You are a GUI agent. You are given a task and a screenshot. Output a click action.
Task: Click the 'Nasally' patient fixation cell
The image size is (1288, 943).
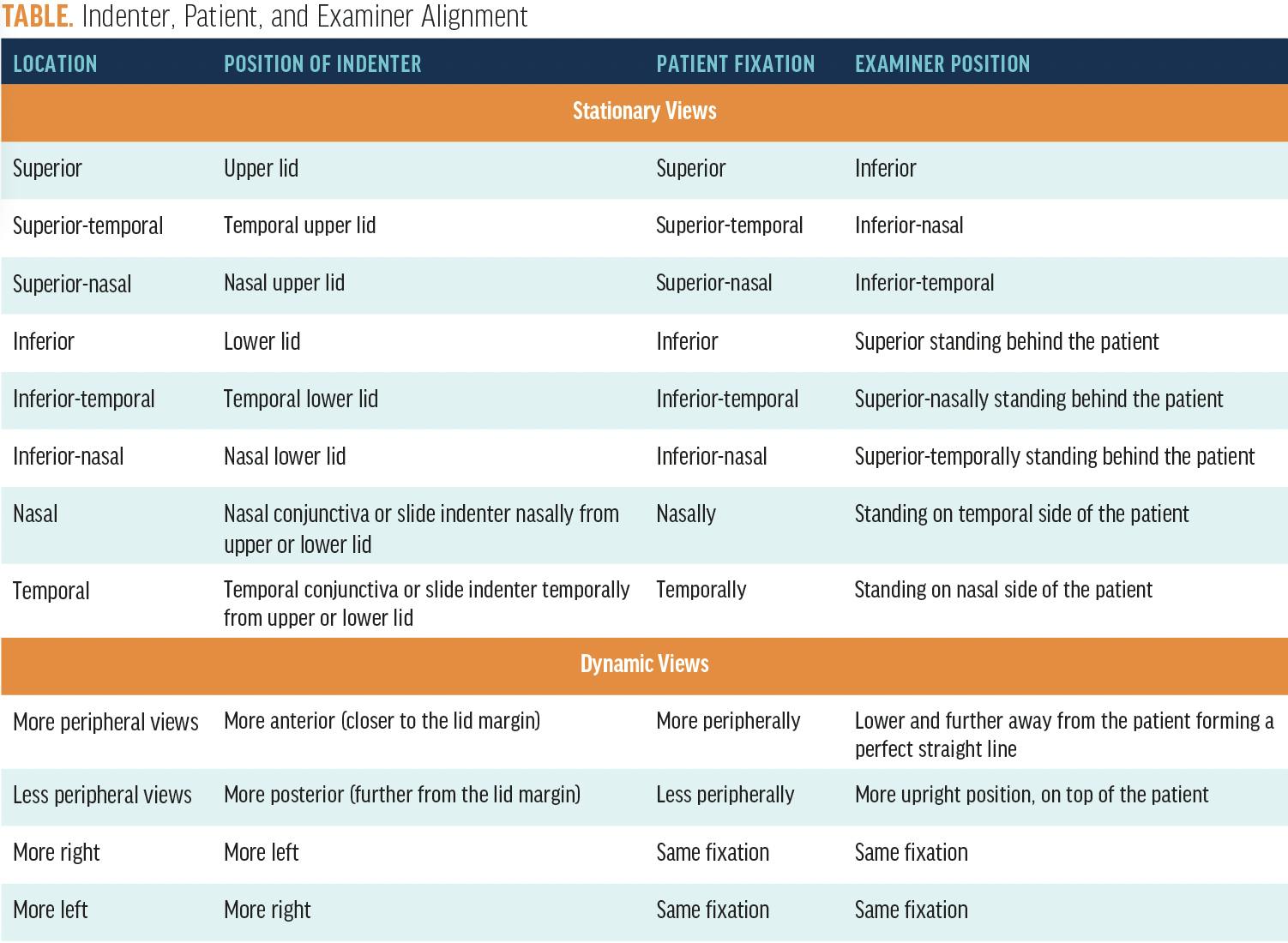click(x=685, y=514)
